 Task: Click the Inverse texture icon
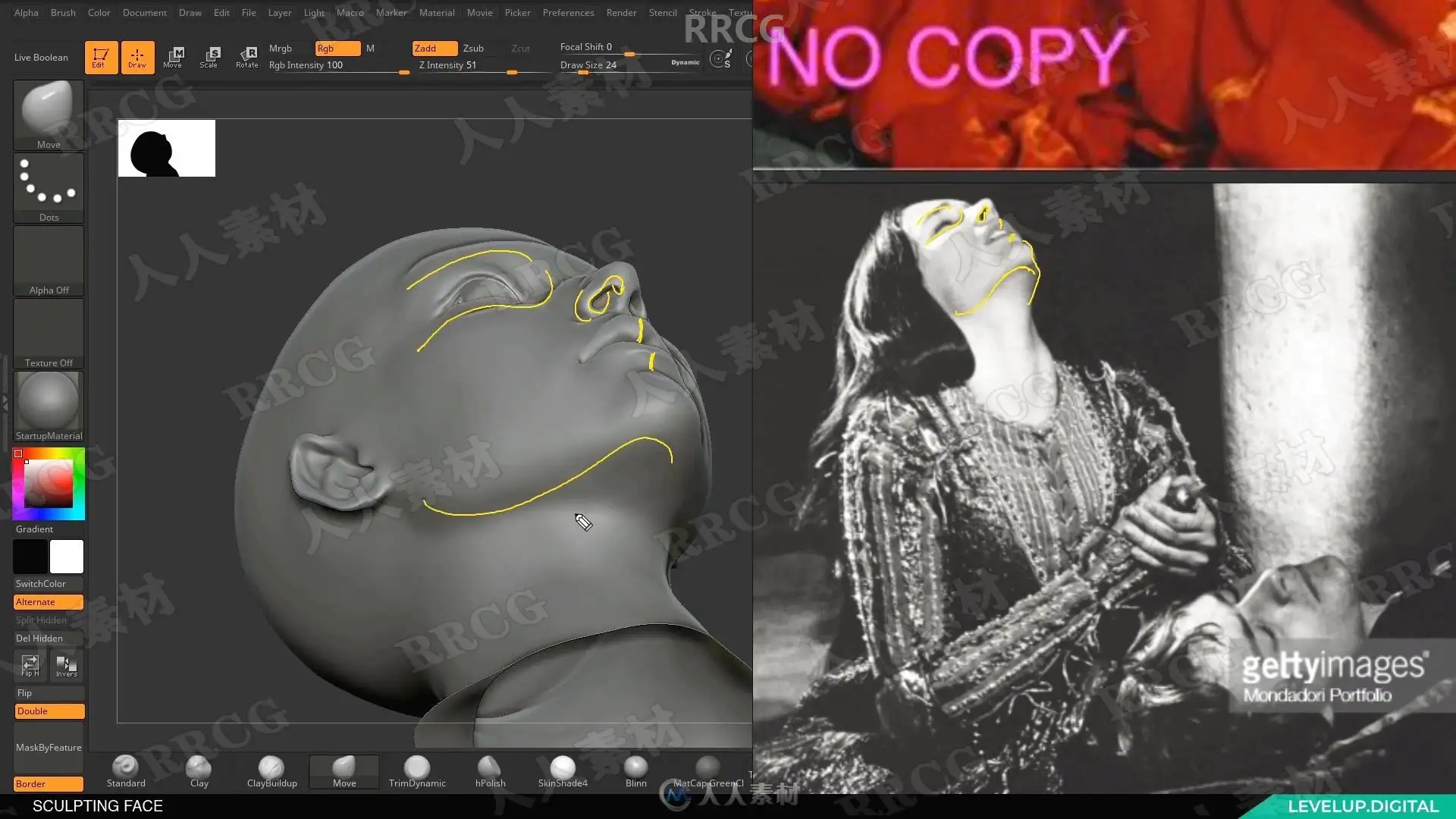point(66,666)
